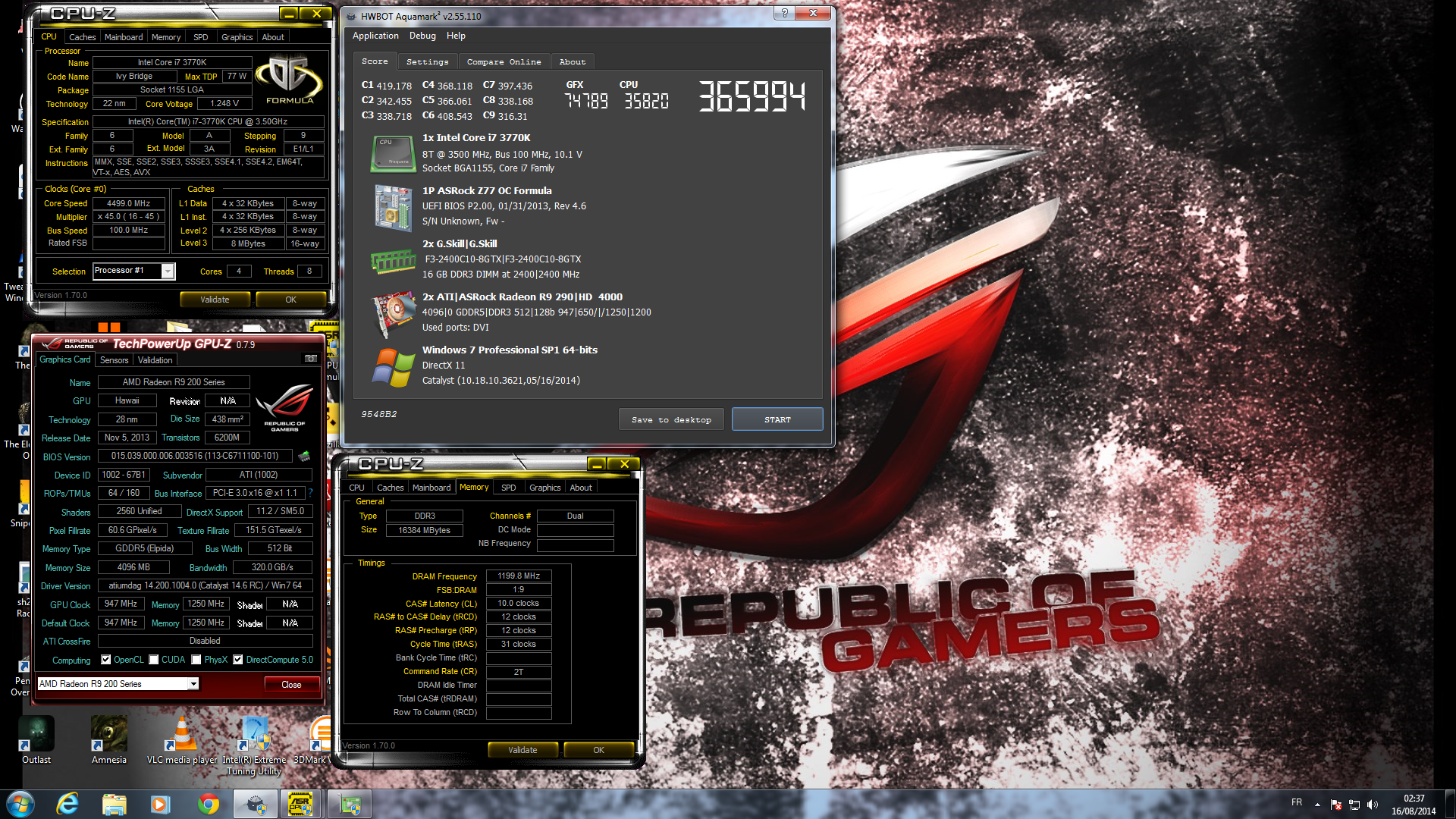The image size is (1456, 819).
Task: Click Show desktop strip beside clock
Action: pyautogui.click(x=1450, y=804)
